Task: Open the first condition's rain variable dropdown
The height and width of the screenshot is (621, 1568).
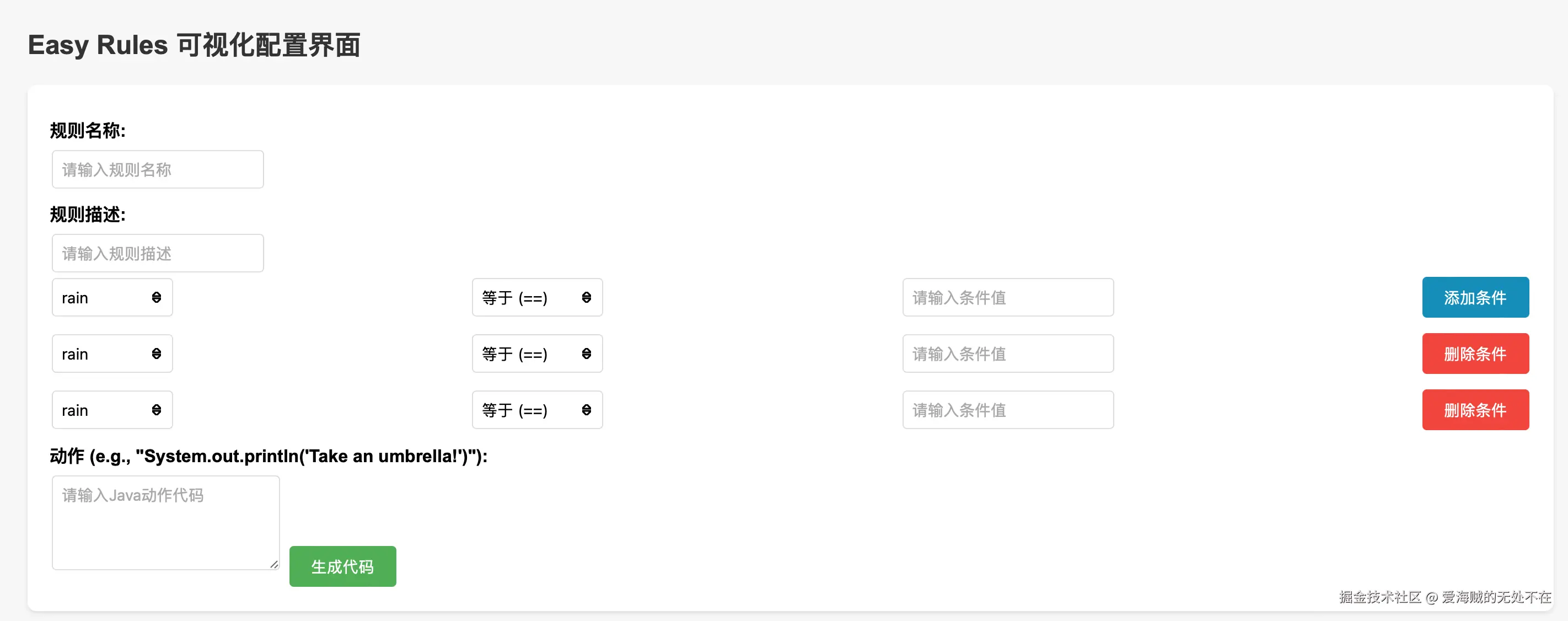Action: pyautogui.click(x=112, y=298)
